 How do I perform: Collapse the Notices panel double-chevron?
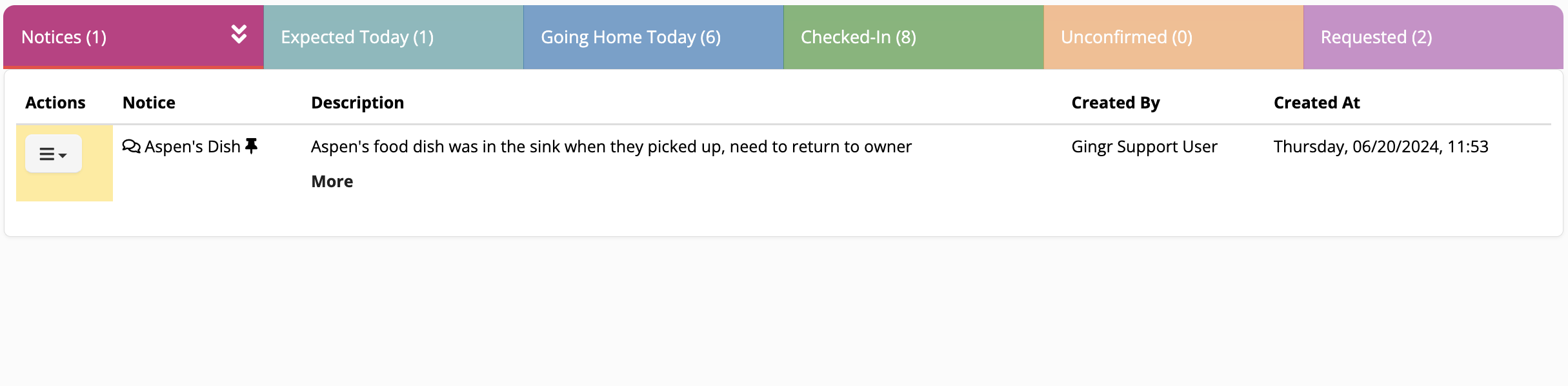[239, 34]
